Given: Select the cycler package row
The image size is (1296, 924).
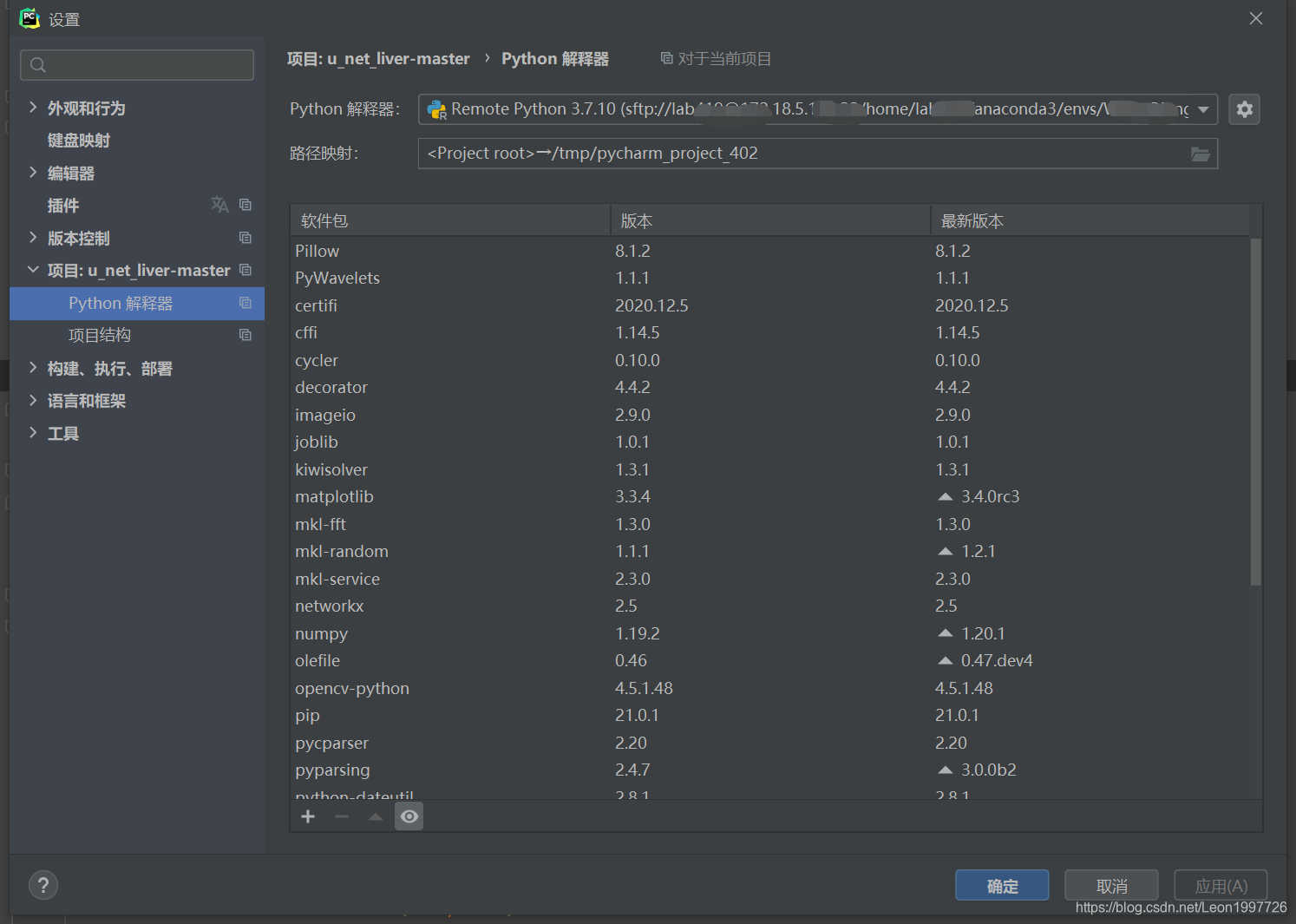Looking at the screenshot, I should coord(770,360).
